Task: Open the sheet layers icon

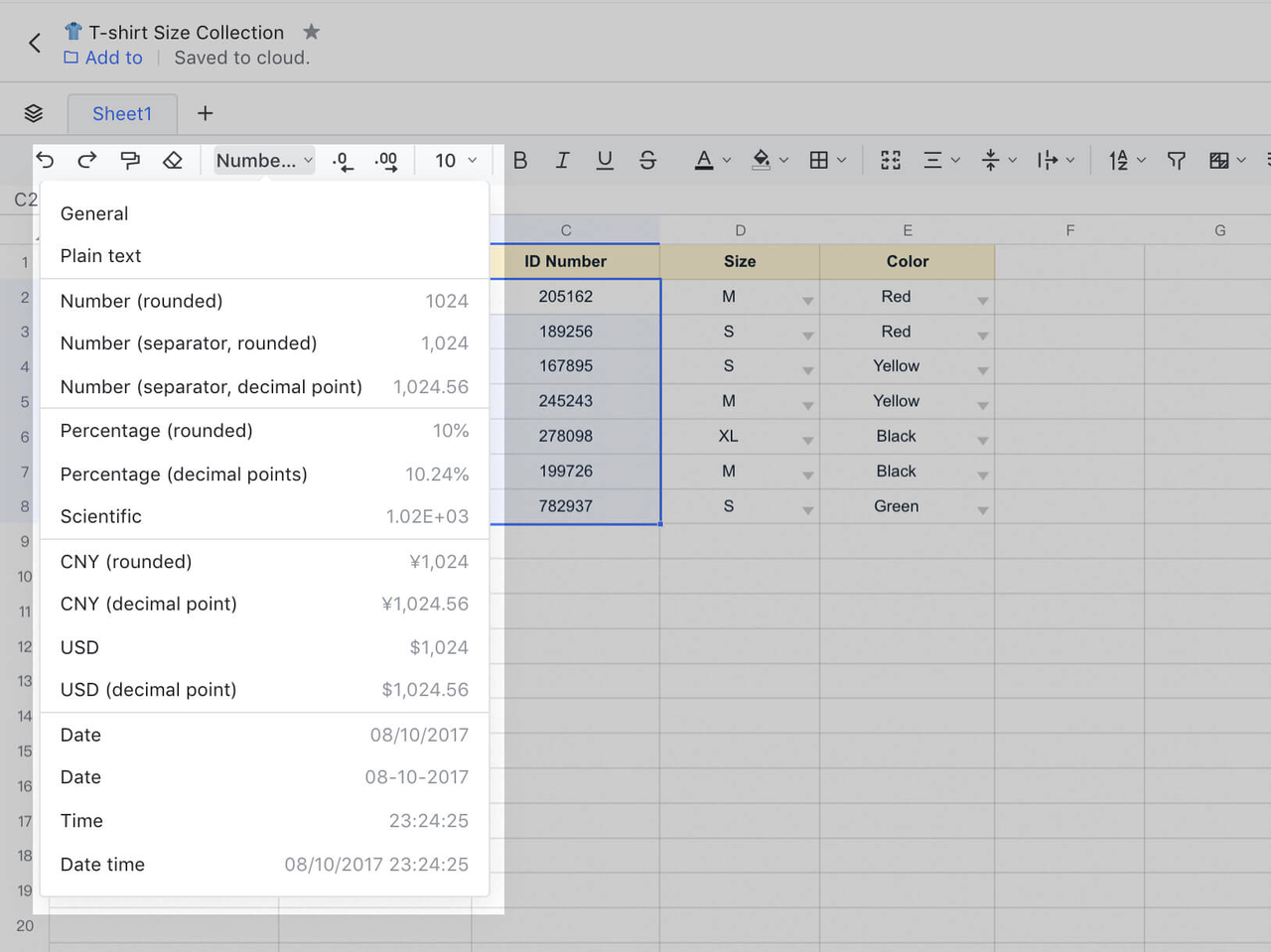Action: tap(34, 113)
